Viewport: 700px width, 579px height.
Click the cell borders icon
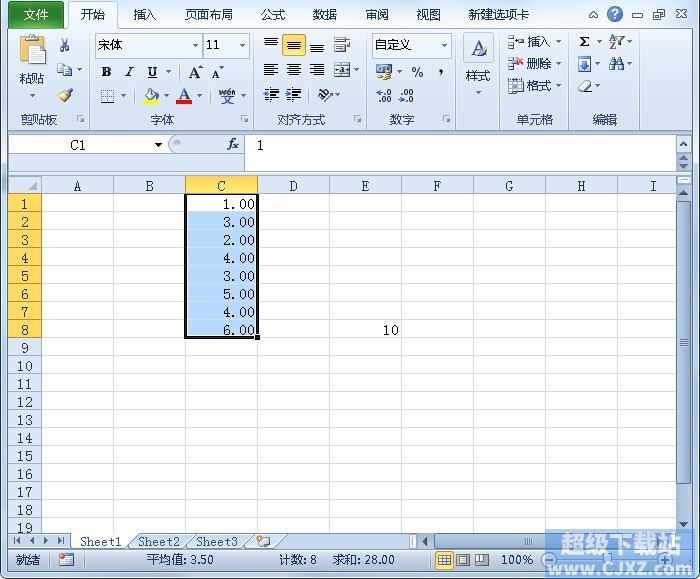pyautogui.click(x=107, y=96)
